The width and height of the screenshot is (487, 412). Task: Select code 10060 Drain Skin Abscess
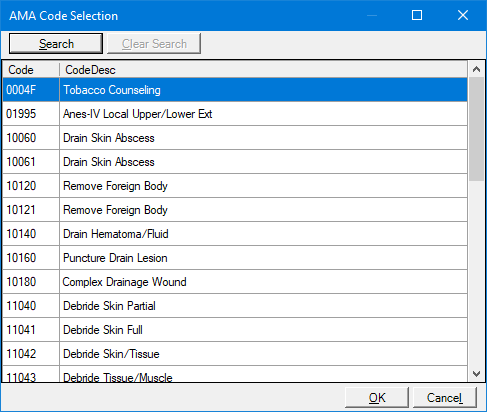(x=235, y=138)
